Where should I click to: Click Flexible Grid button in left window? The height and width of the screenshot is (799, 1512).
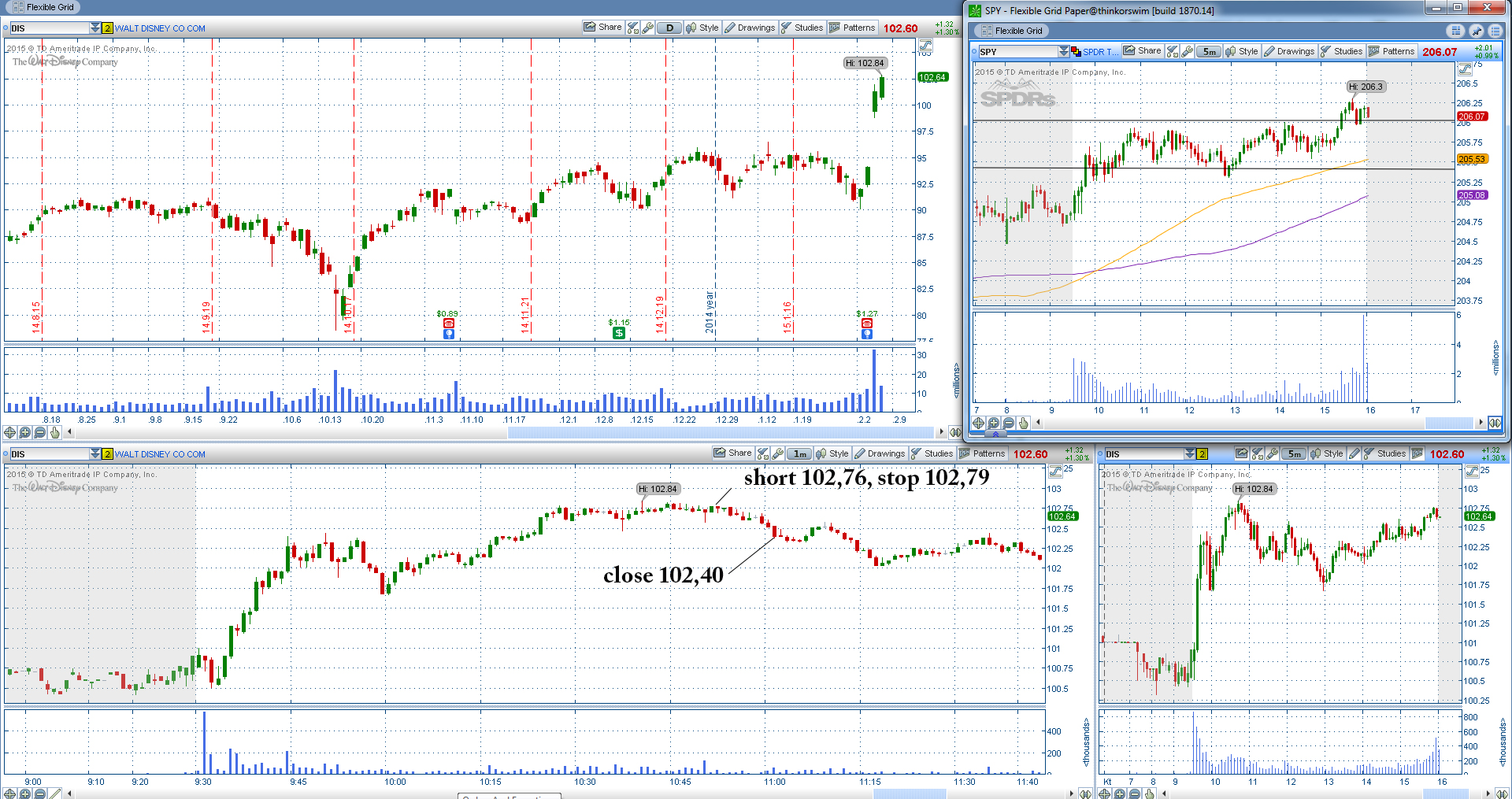[43, 7]
